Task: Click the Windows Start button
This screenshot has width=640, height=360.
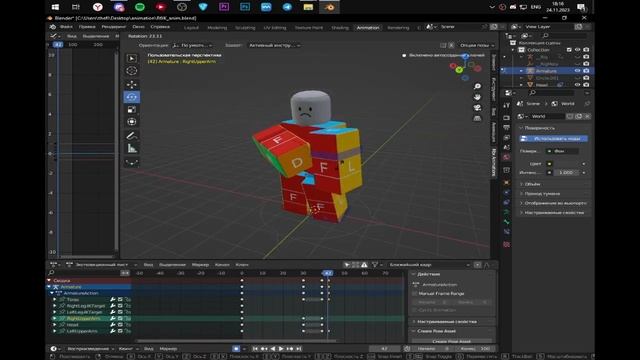Action: click(55, 7)
